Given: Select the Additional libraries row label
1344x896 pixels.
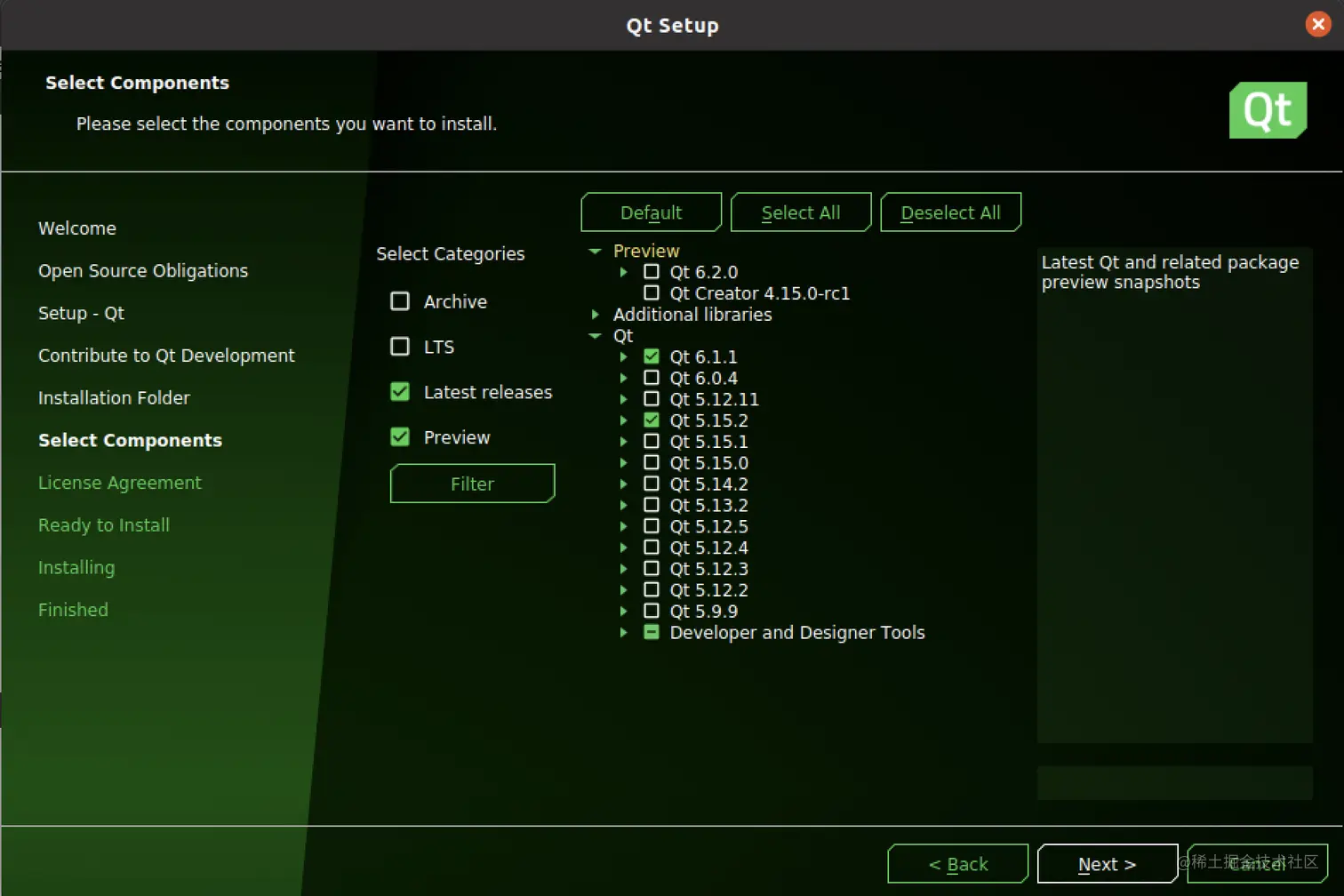Looking at the screenshot, I should point(692,315).
